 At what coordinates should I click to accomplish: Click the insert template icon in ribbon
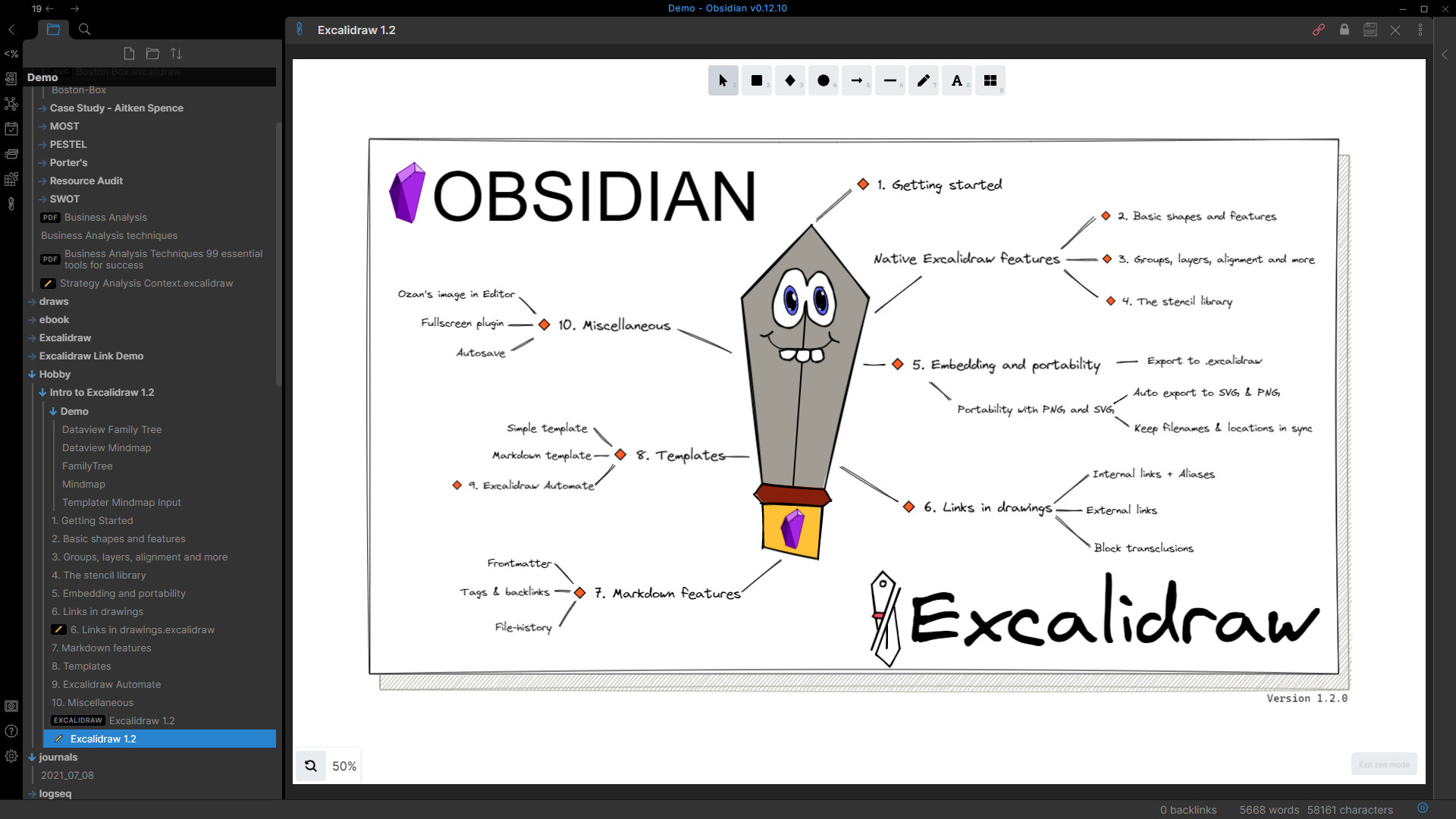tap(11, 79)
